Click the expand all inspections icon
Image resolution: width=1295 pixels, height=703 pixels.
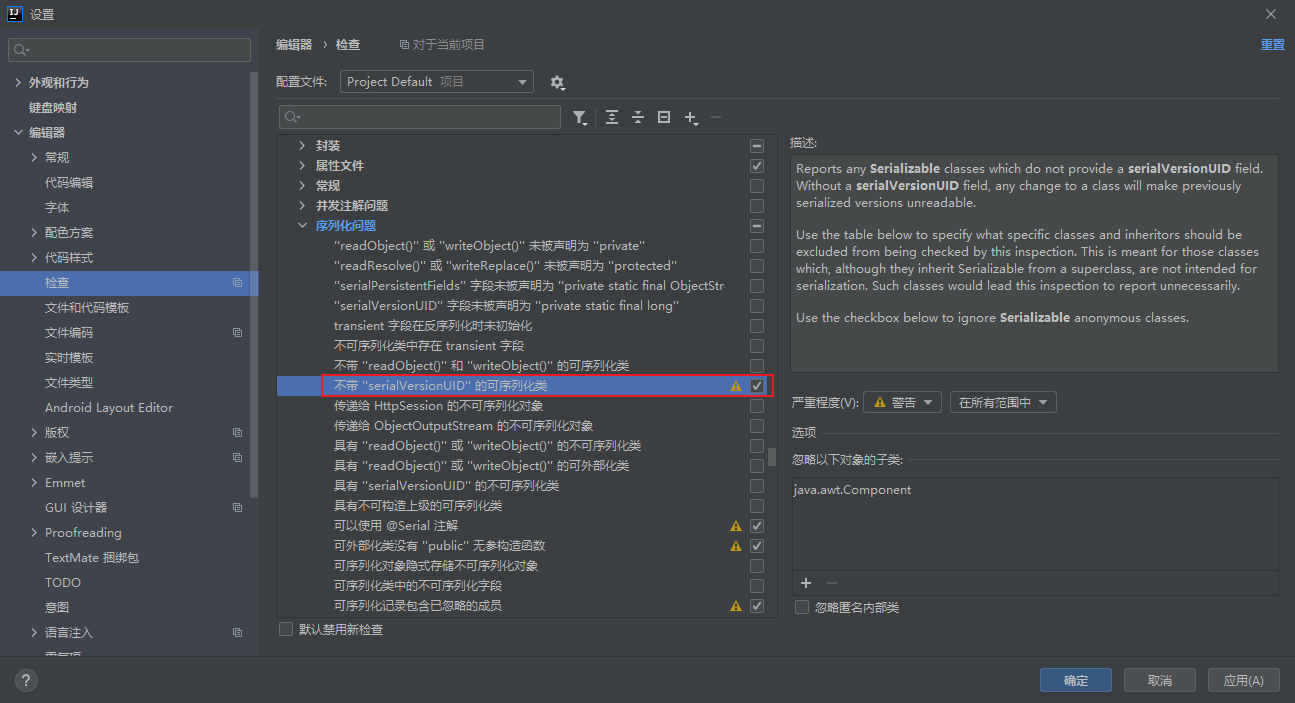pos(611,117)
